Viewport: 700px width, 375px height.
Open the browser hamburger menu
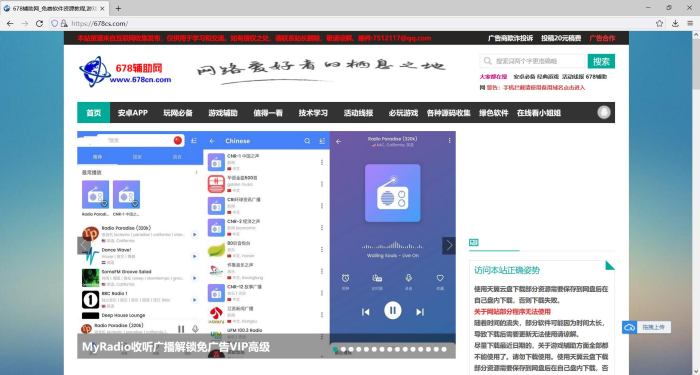point(690,24)
